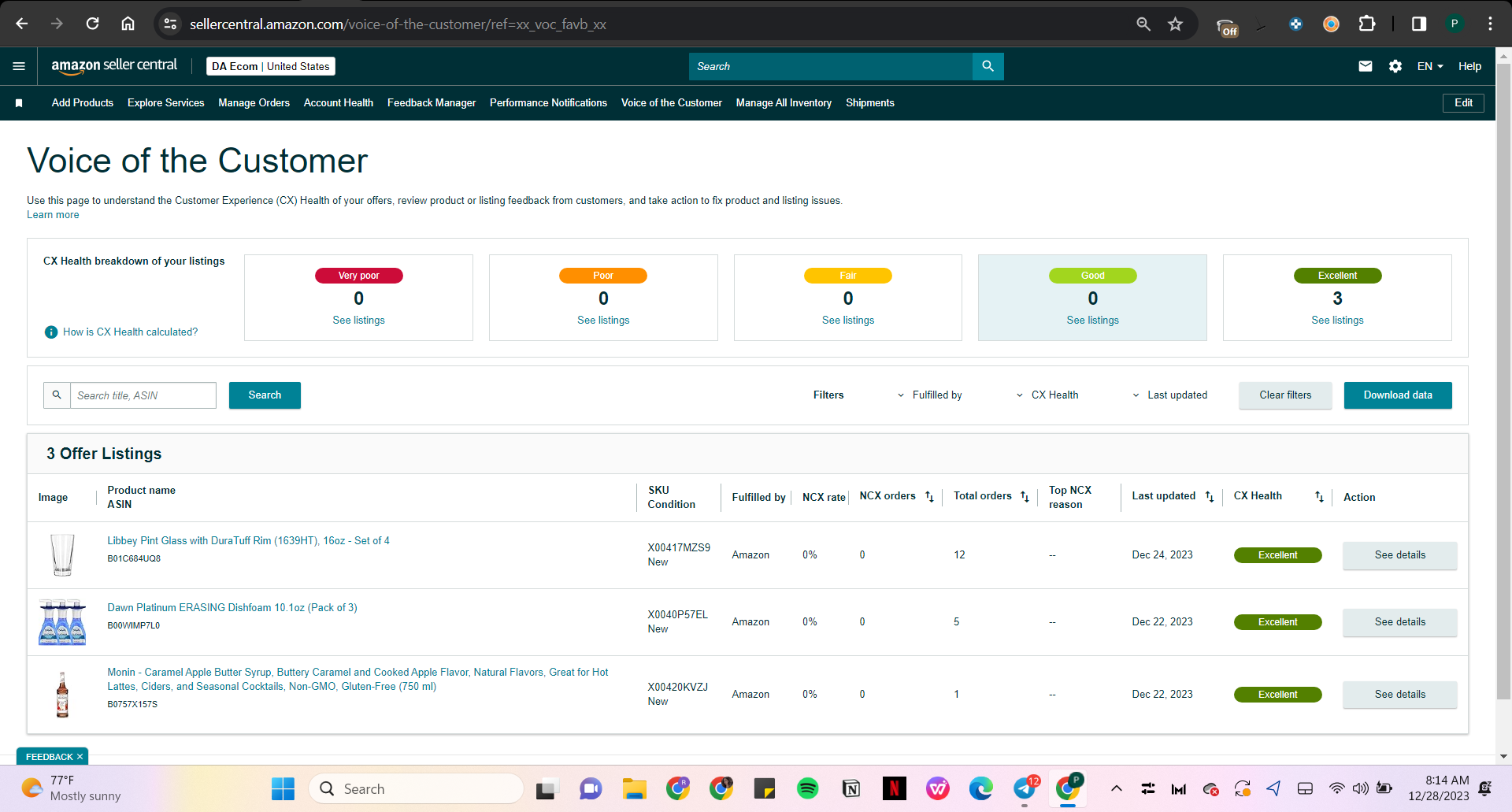Launch Spotify from the taskbar
The image size is (1512, 812).
(807, 788)
